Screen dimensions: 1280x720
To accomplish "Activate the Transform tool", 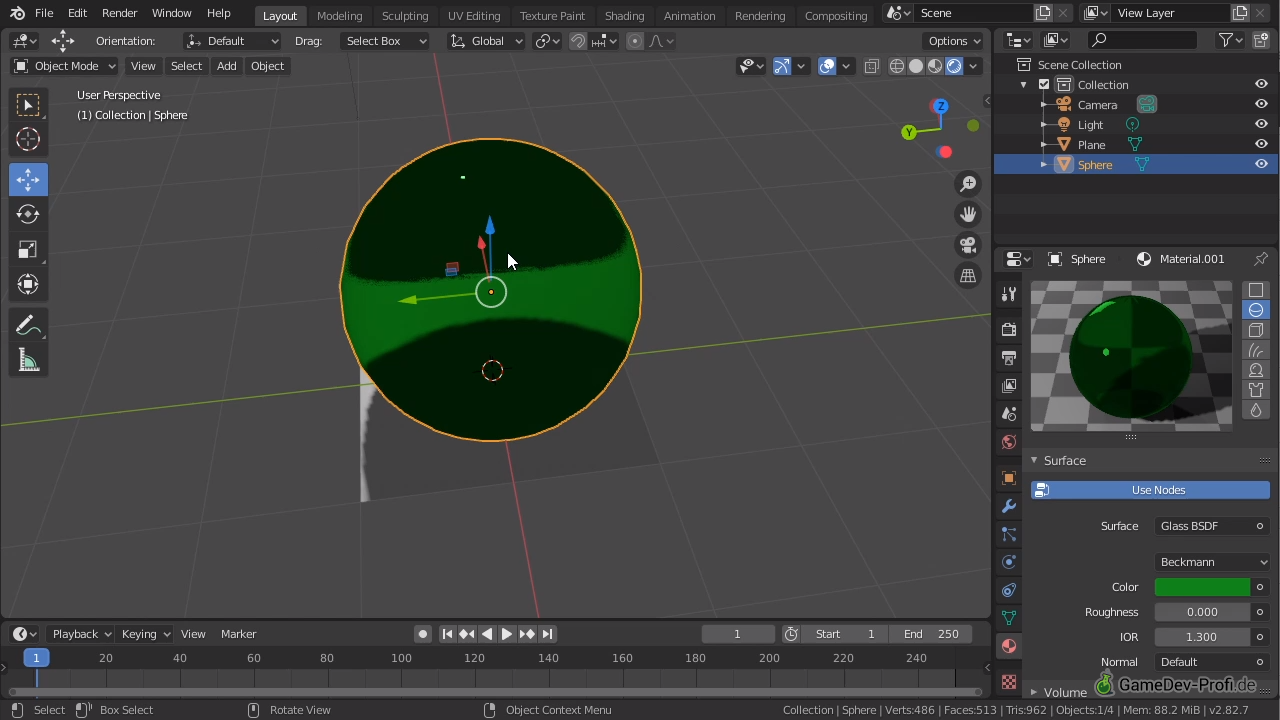I will coord(28,284).
